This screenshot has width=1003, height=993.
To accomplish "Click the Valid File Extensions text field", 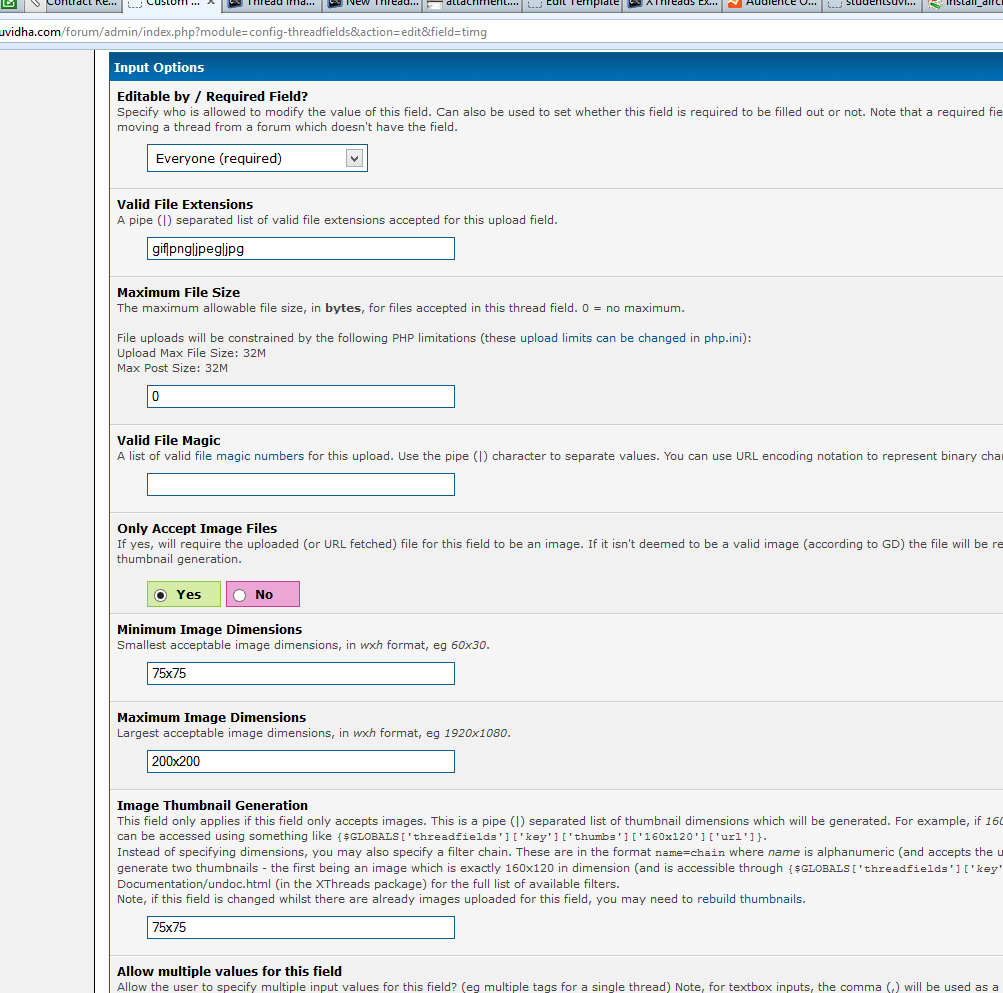I will point(300,249).
